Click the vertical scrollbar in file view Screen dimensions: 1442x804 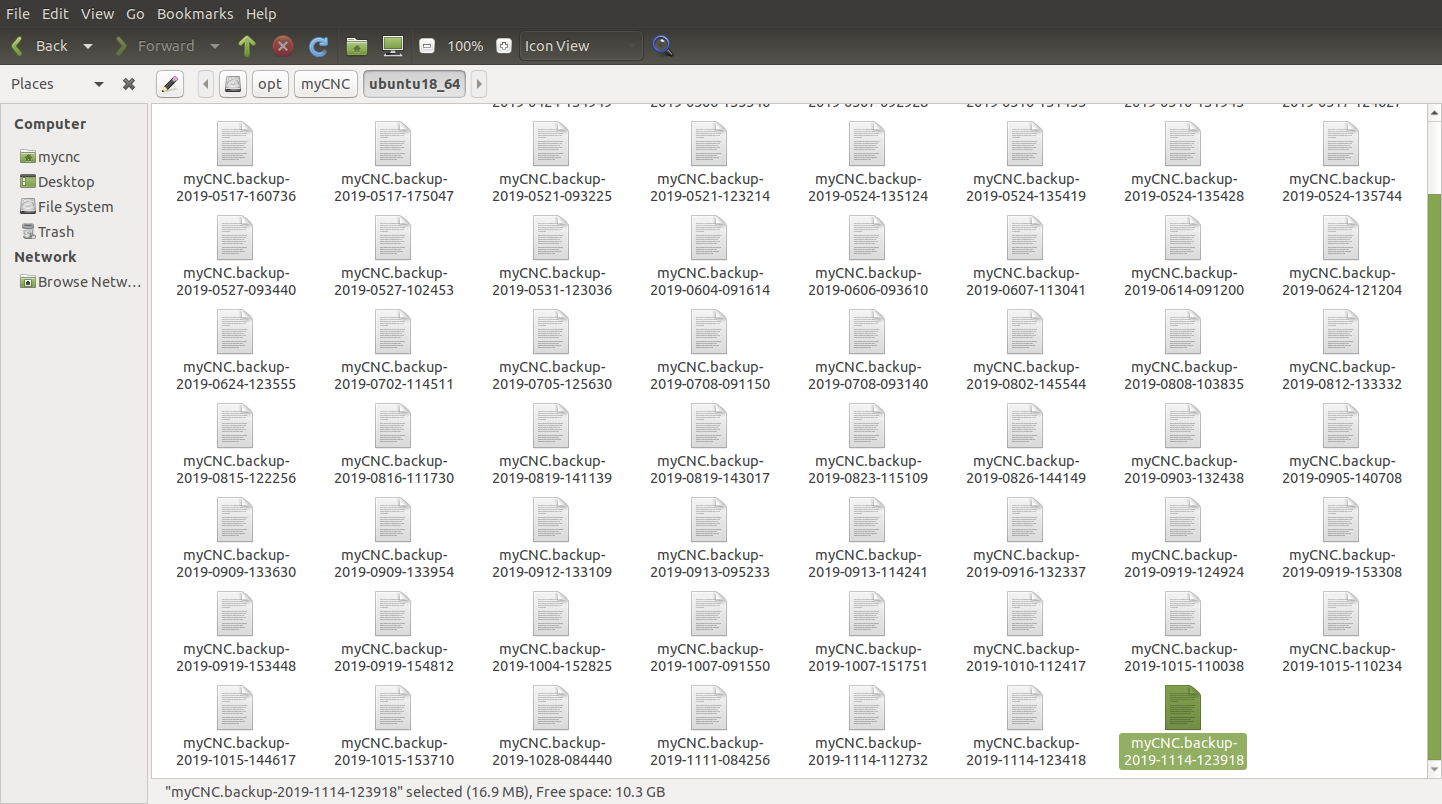1435,450
